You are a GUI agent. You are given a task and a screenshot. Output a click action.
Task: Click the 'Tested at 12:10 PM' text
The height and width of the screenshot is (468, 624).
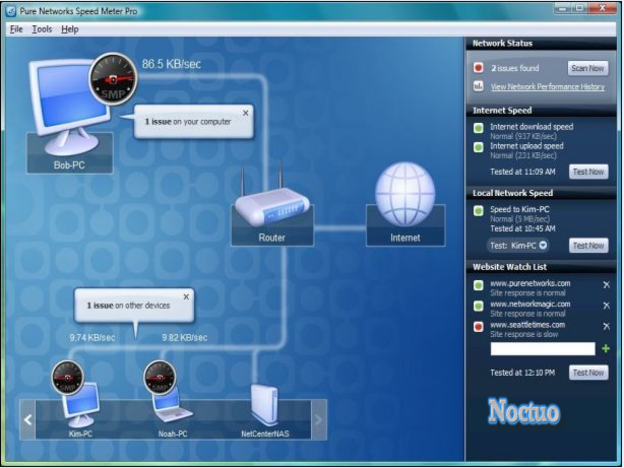coord(523,373)
